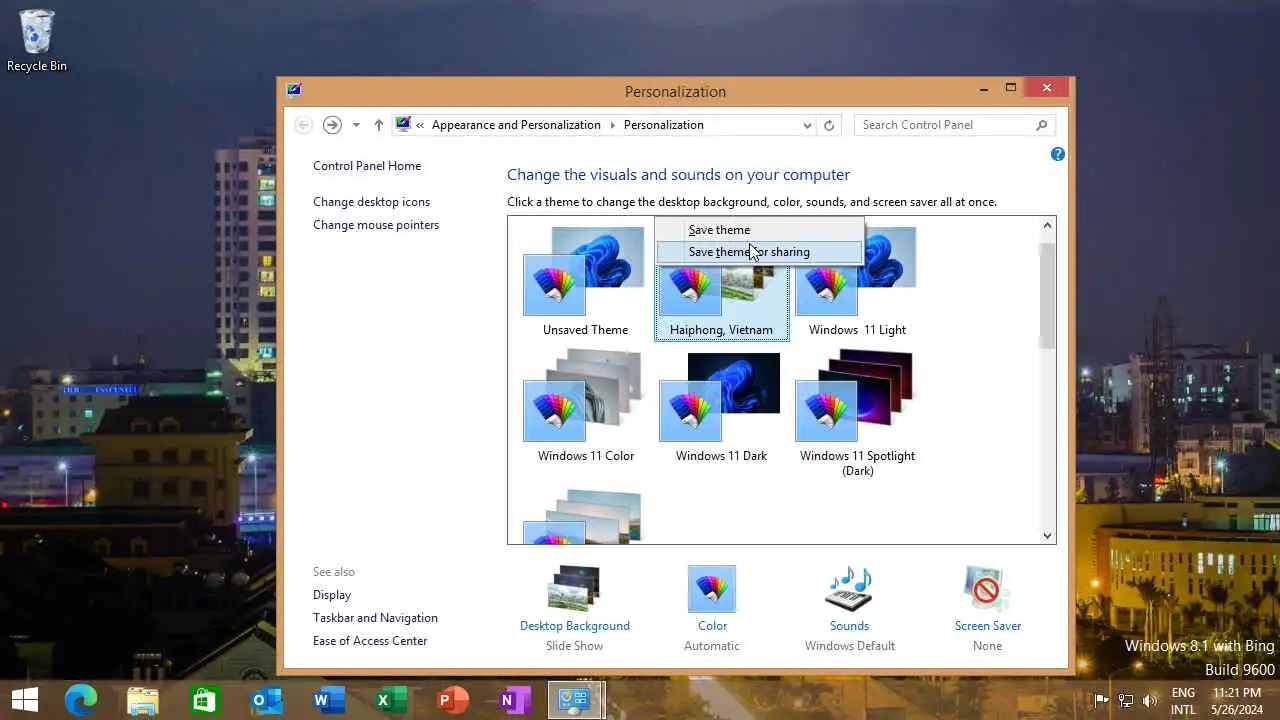The width and height of the screenshot is (1280, 720).
Task: Open Taskbar and Navigation link
Action: [x=375, y=618]
